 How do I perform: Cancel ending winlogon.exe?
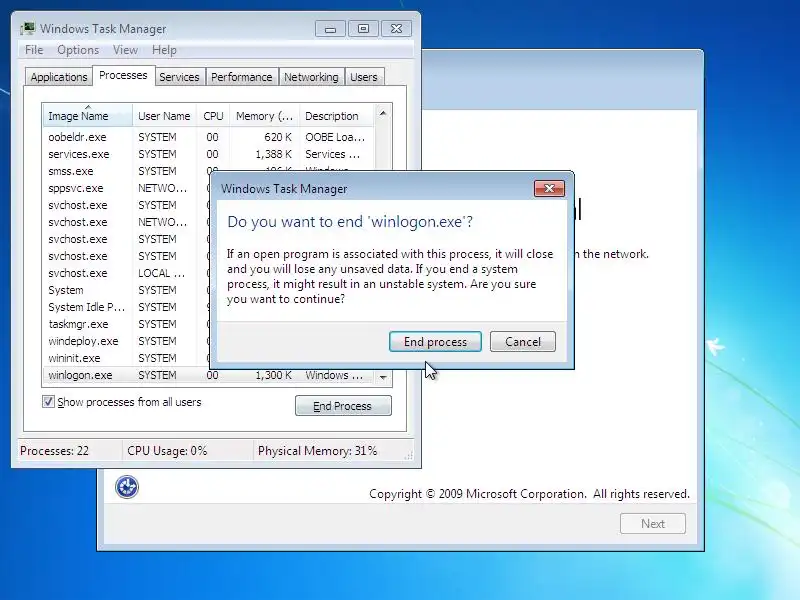pos(523,342)
